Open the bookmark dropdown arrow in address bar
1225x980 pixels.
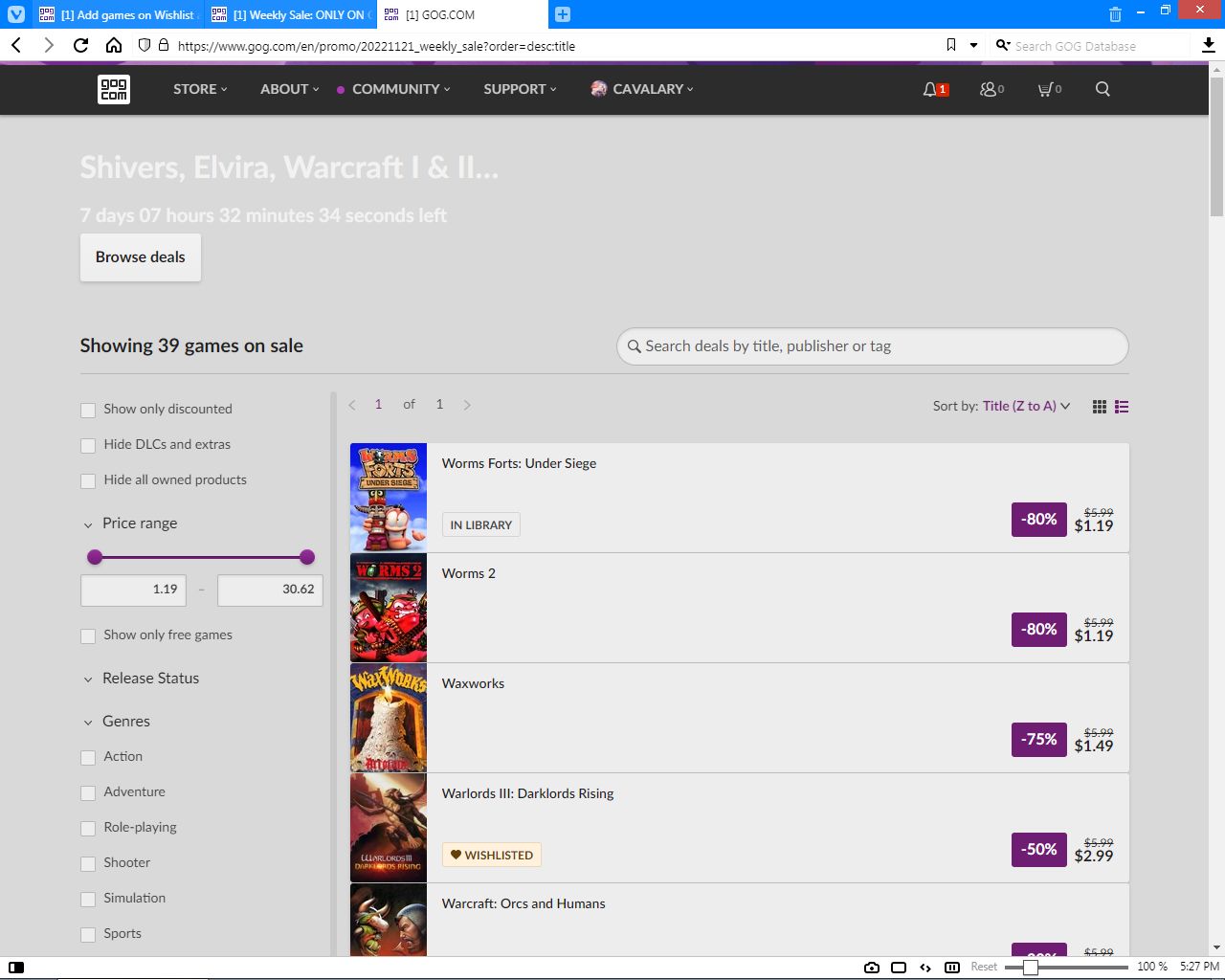coord(973,45)
